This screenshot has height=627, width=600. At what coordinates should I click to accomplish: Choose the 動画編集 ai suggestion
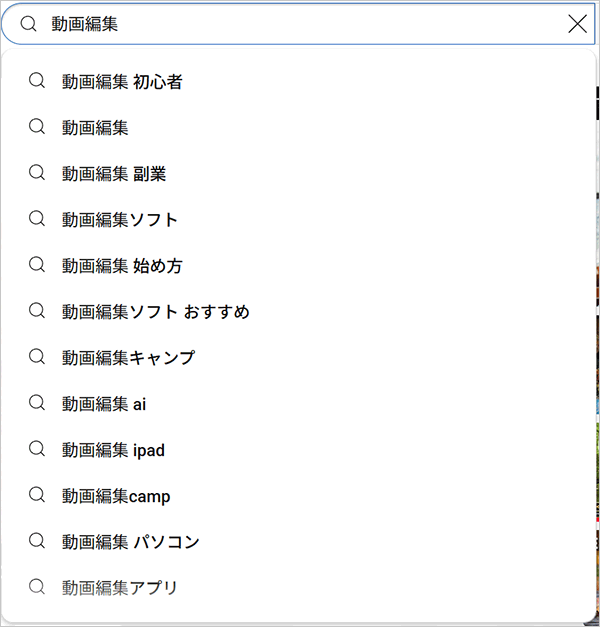(x=104, y=404)
